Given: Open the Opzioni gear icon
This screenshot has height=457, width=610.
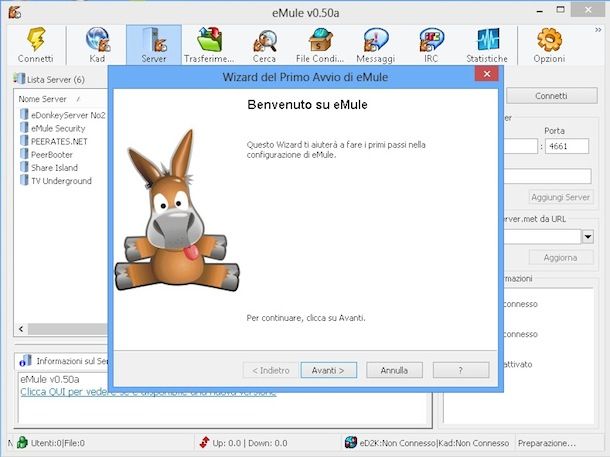Looking at the screenshot, I should (x=549, y=39).
